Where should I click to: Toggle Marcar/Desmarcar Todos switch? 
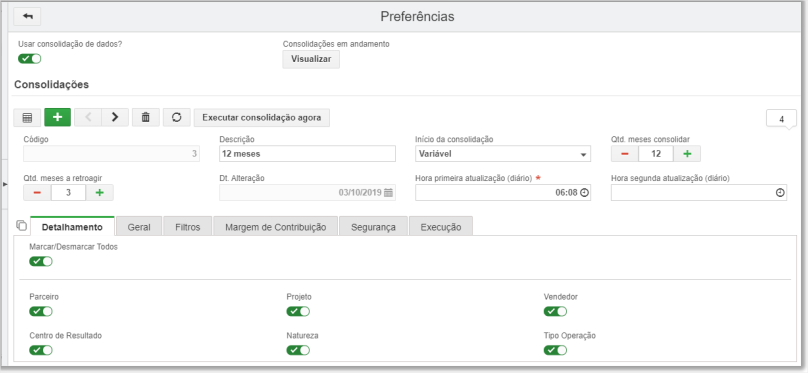[41, 262]
